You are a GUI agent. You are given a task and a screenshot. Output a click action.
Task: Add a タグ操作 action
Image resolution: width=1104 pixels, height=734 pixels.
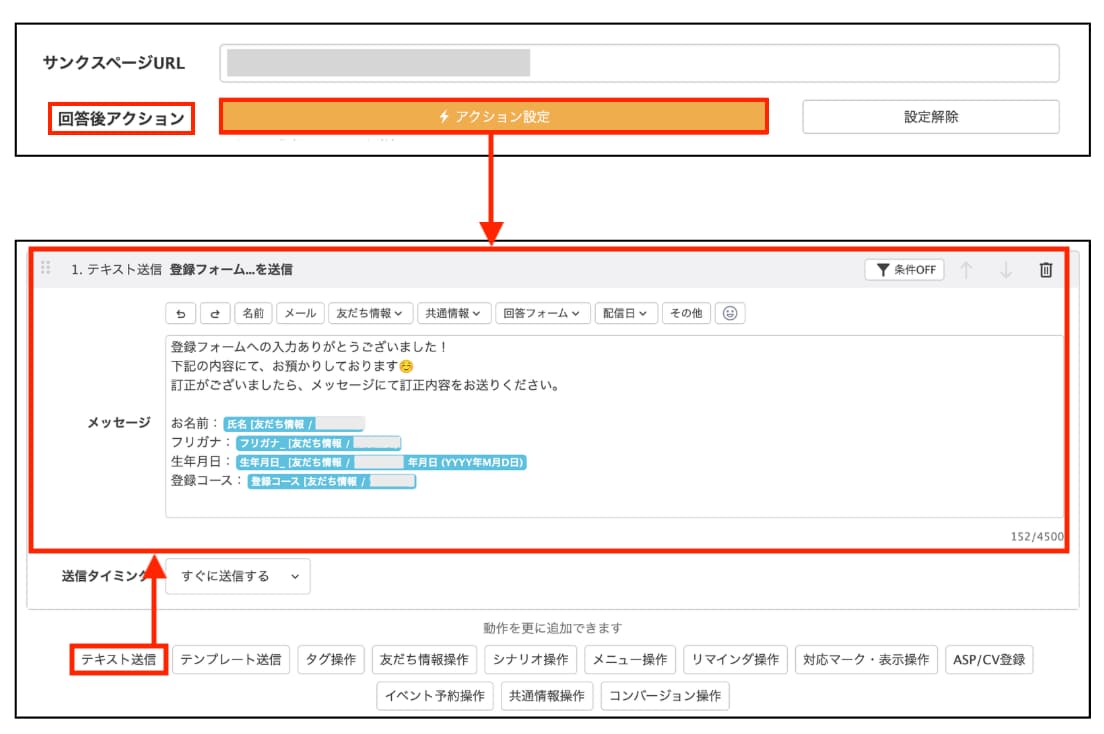[331, 659]
